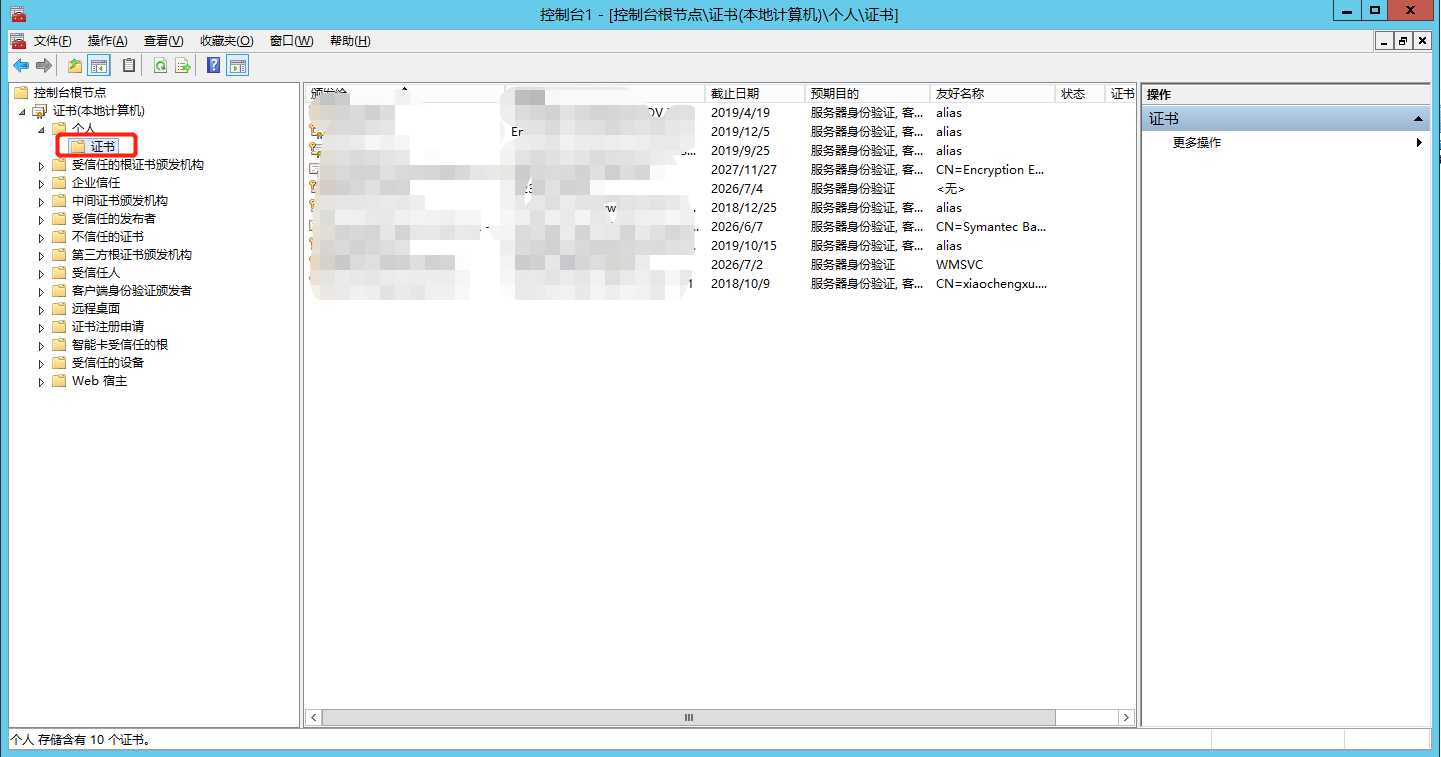Screen dimensions: 1441x757
Task: Click the Forward arrow toolbar icon
Action: point(44,66)
